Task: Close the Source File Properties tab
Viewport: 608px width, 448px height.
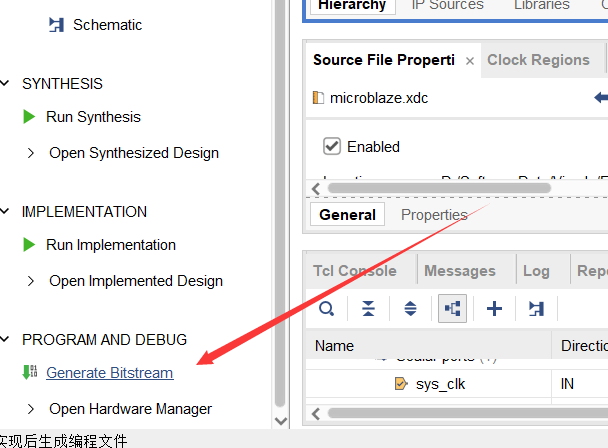Action: pyautogui.click(x=470, y=61)
